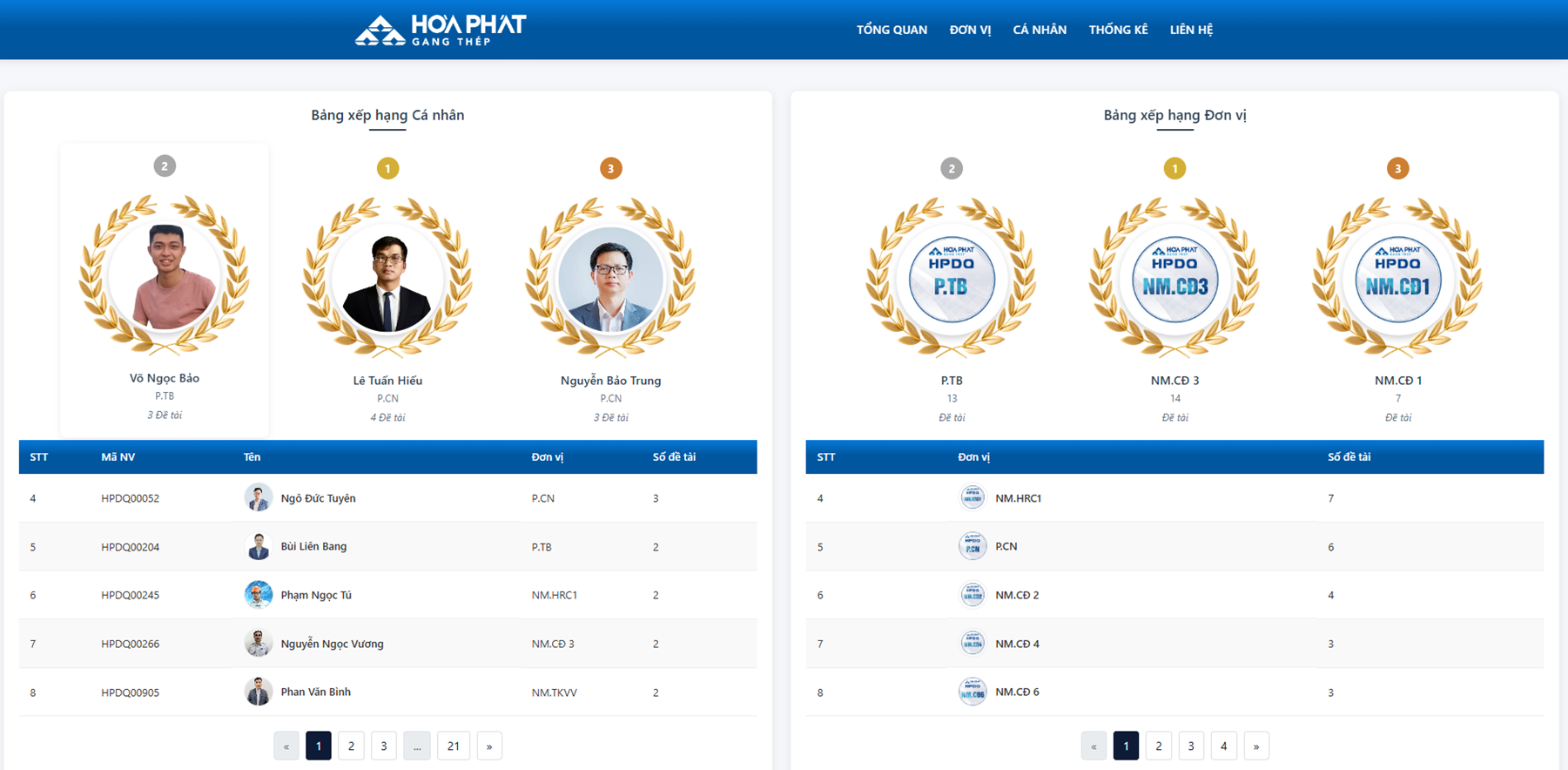Click the NM.CĐ3 first-place unit badge
The height and width of the screenshot is (770, 1568).
pos(1174,279)
